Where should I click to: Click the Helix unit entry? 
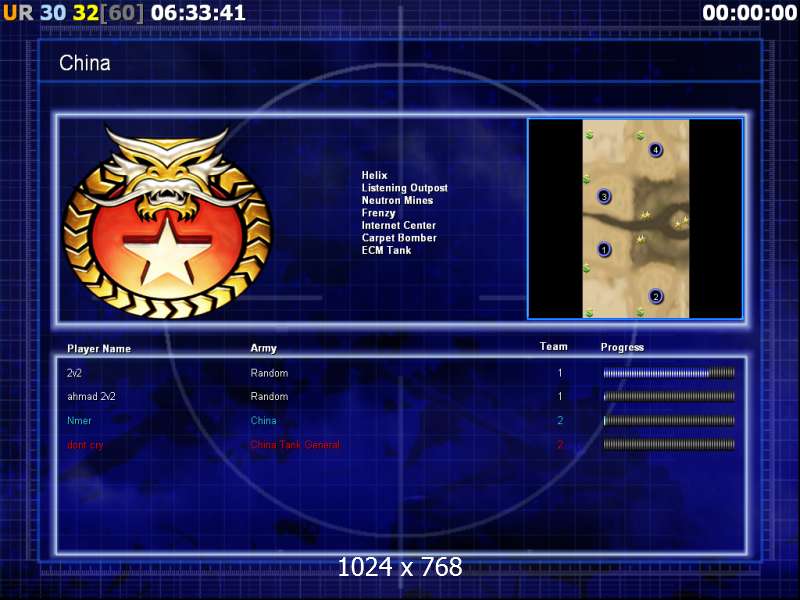374,175
